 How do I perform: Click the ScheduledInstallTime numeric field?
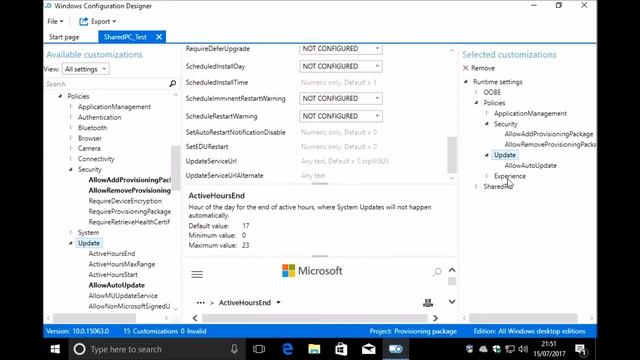pos(340,82)
